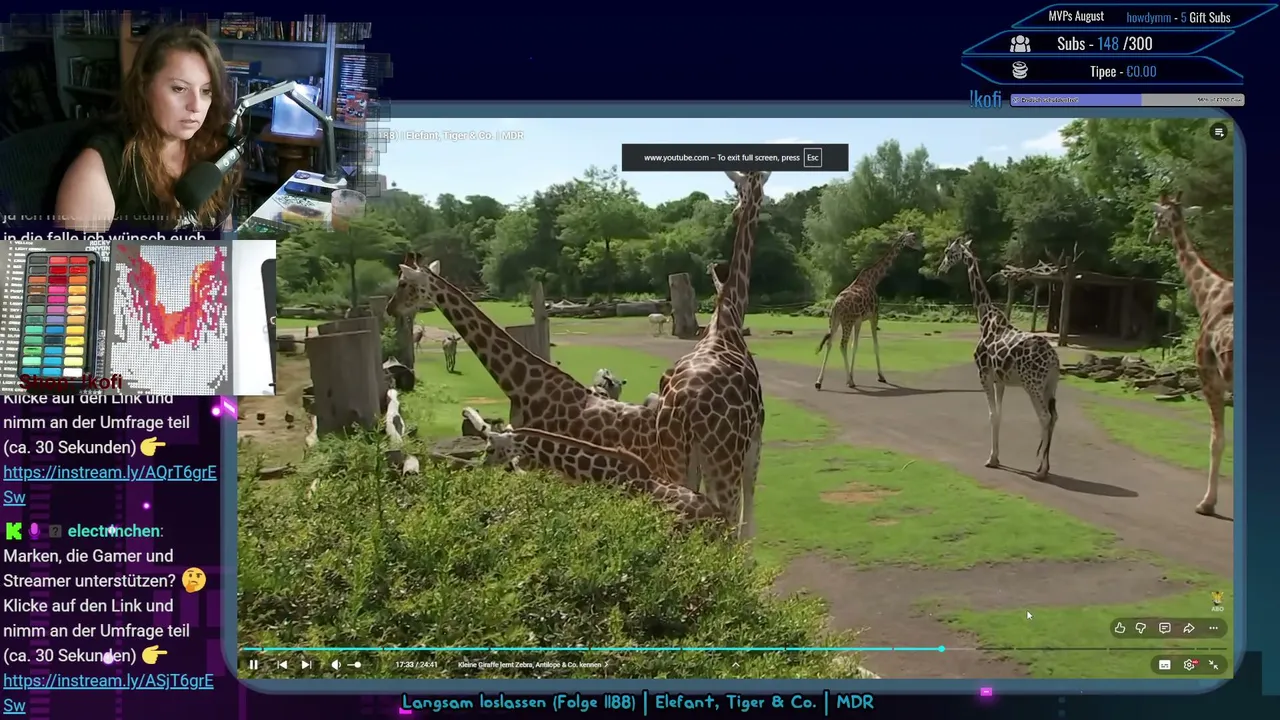
Task: Open the more actions ellipsis menu
Action: tap(1213, 628)
